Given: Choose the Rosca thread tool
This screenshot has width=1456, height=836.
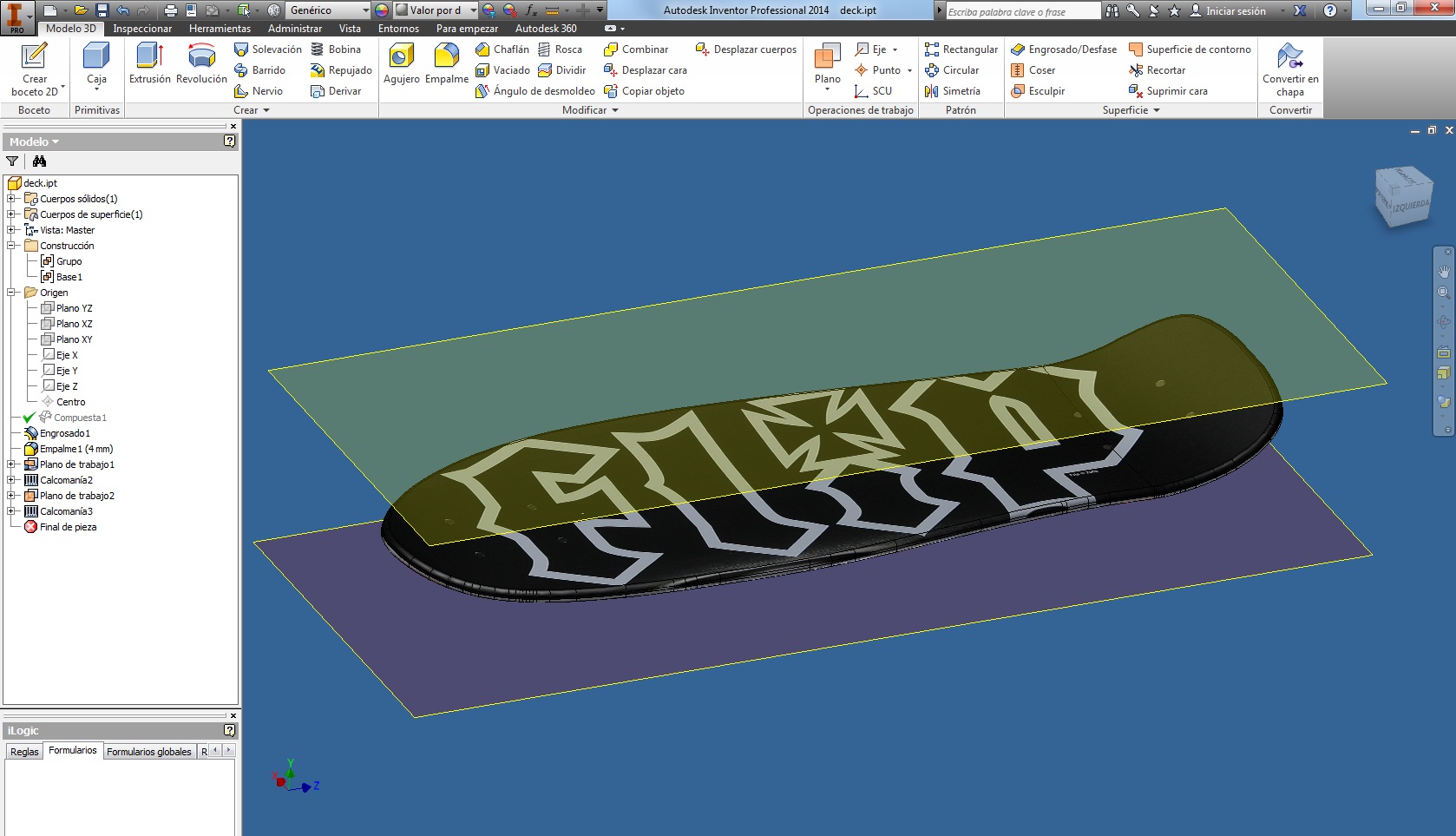Looking at the screenshot, I should (x=561, y=49).
